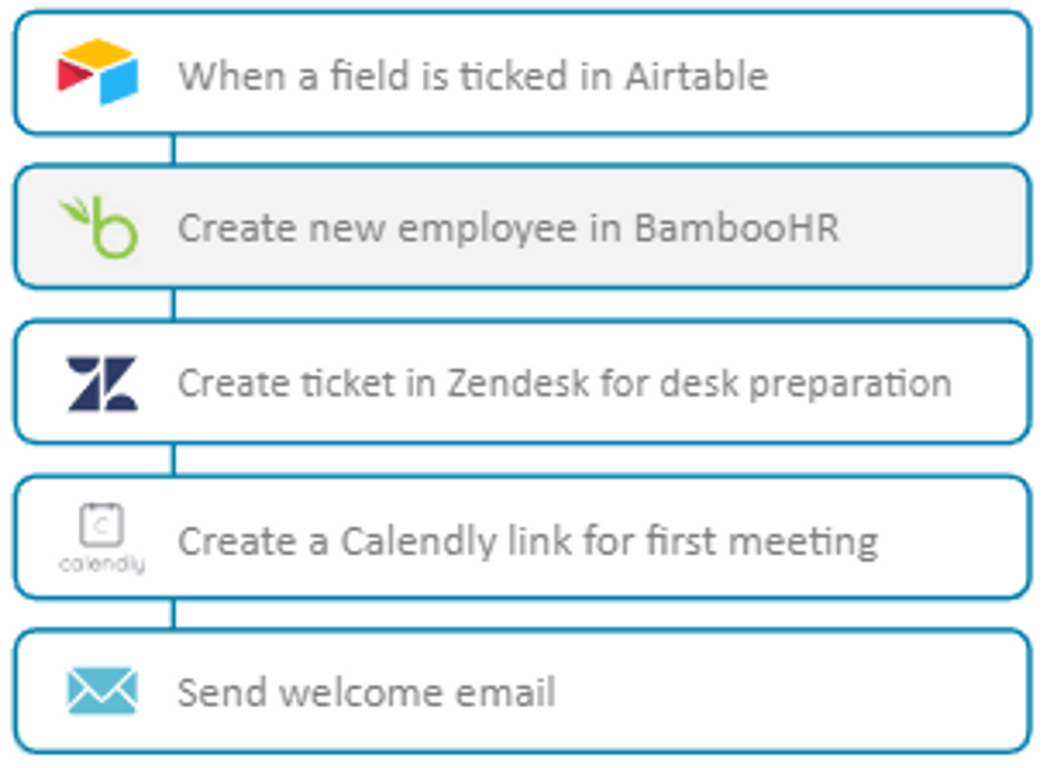Open the welcome email step box

522,691
